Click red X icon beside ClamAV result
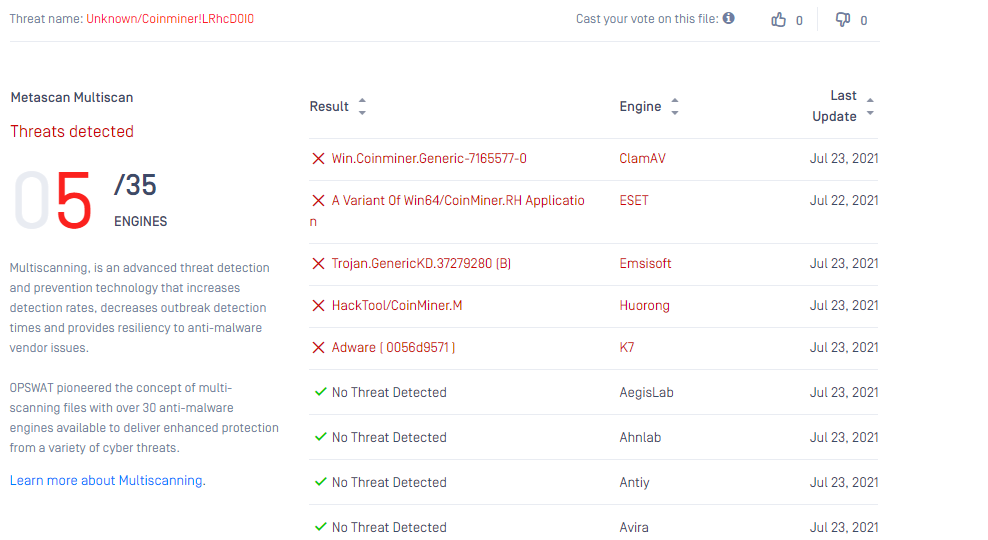 318,159
